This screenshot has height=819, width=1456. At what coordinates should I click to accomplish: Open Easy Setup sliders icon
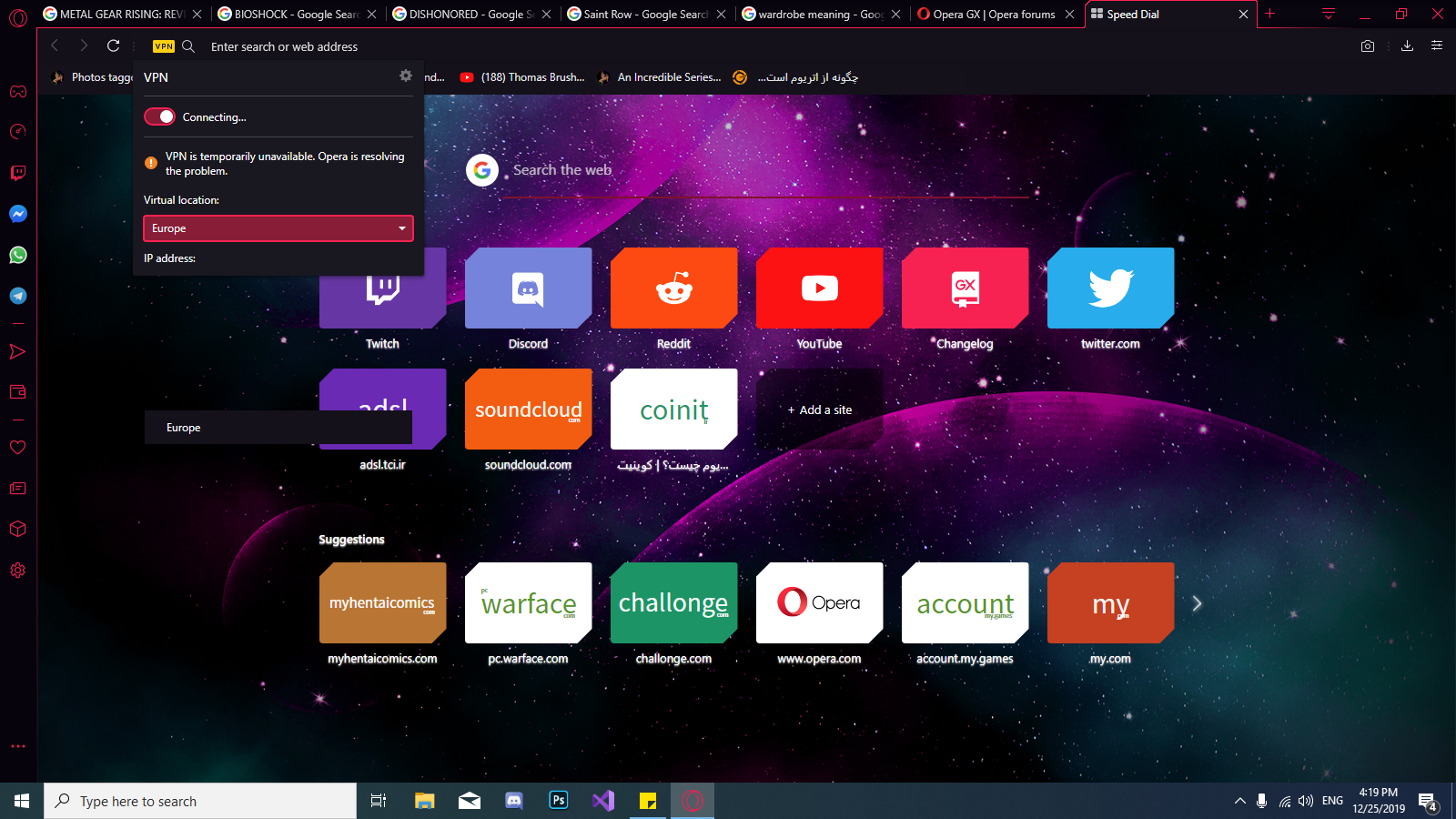[x=1437, y=45]
